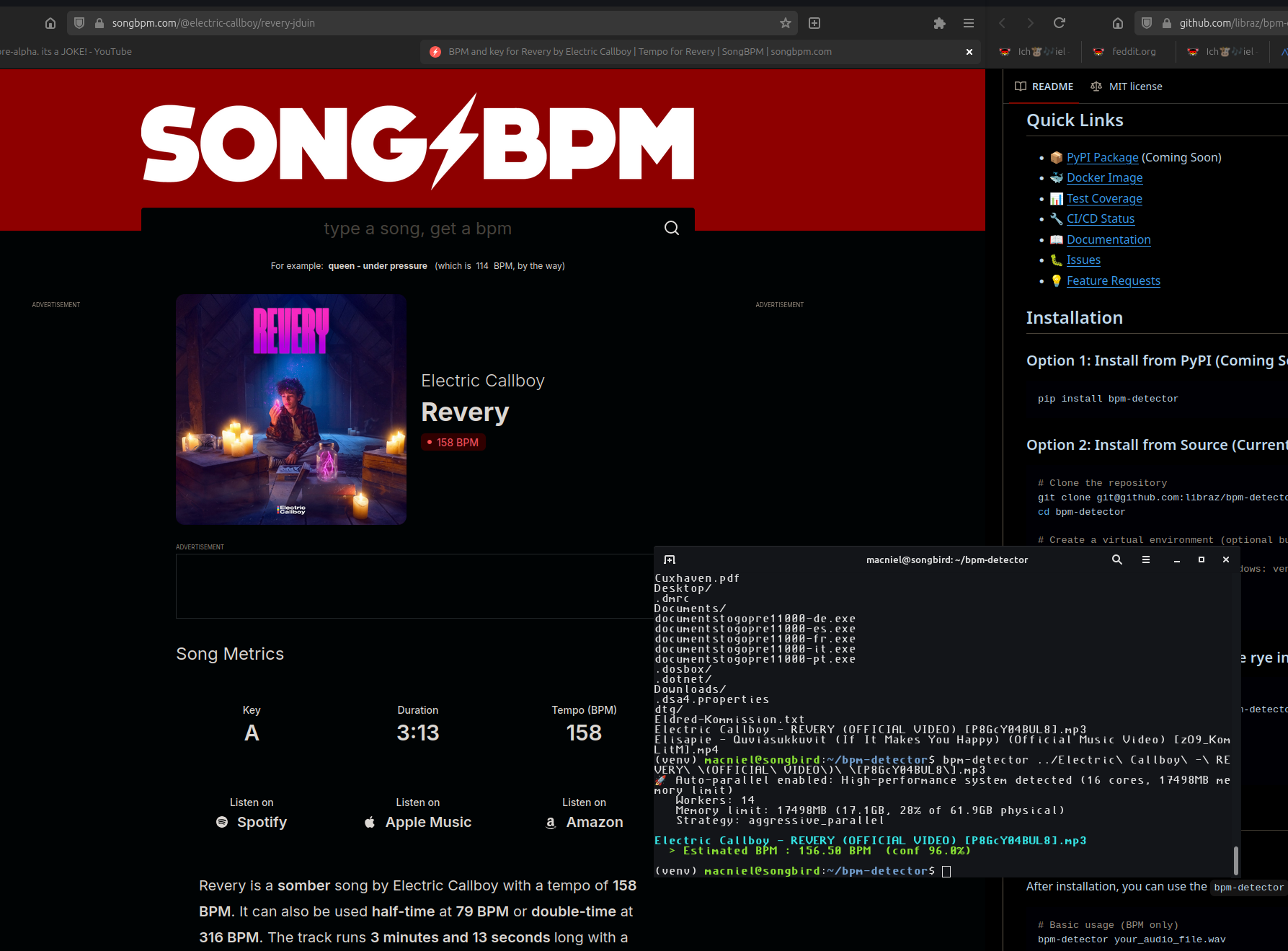Image resolution: width=1288 pixels, height=951 pixels.
Task: Click the shield icon in the GitHub address bar
Action: [1147, 23]
